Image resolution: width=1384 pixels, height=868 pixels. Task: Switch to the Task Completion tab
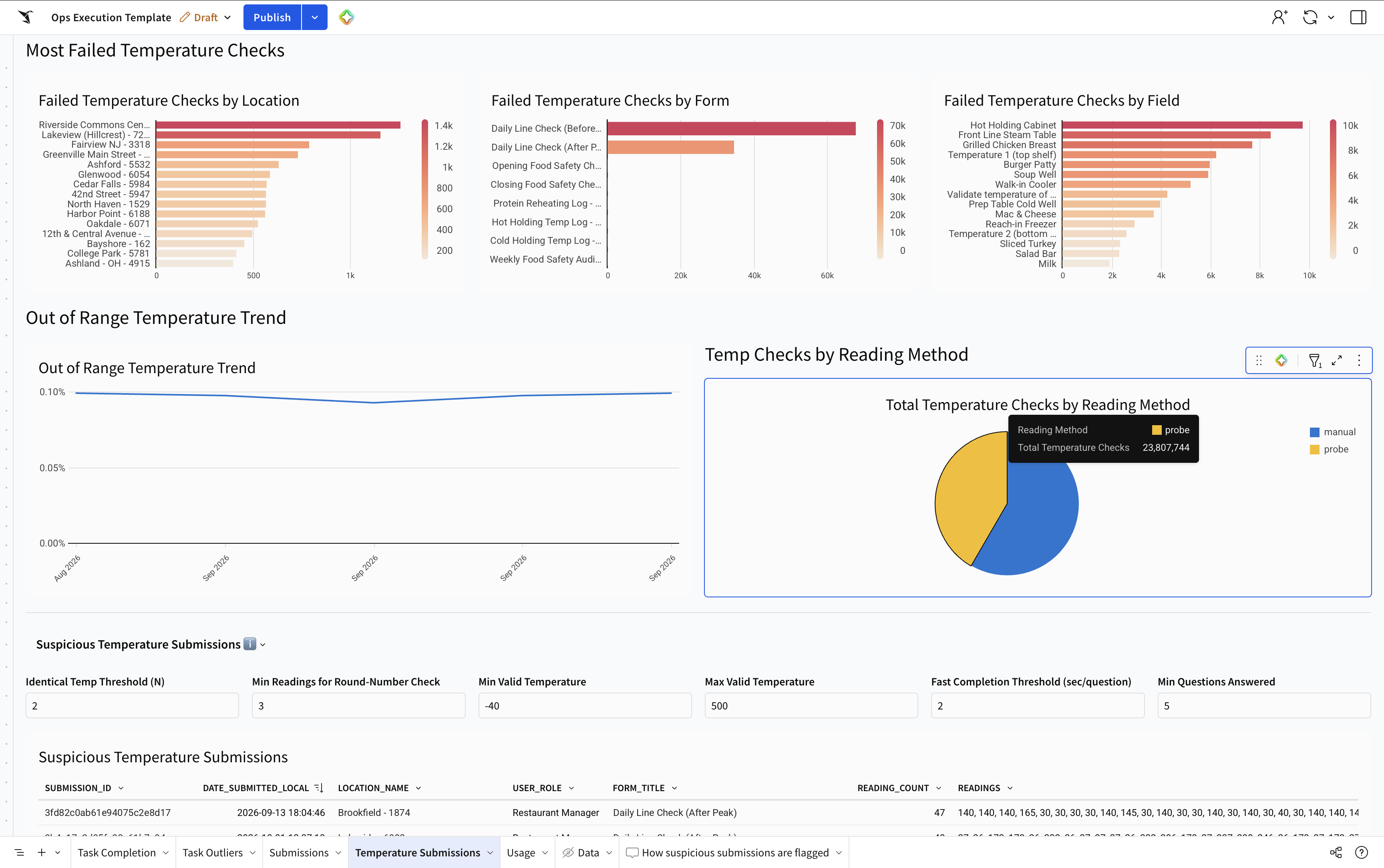coord(117,852)
